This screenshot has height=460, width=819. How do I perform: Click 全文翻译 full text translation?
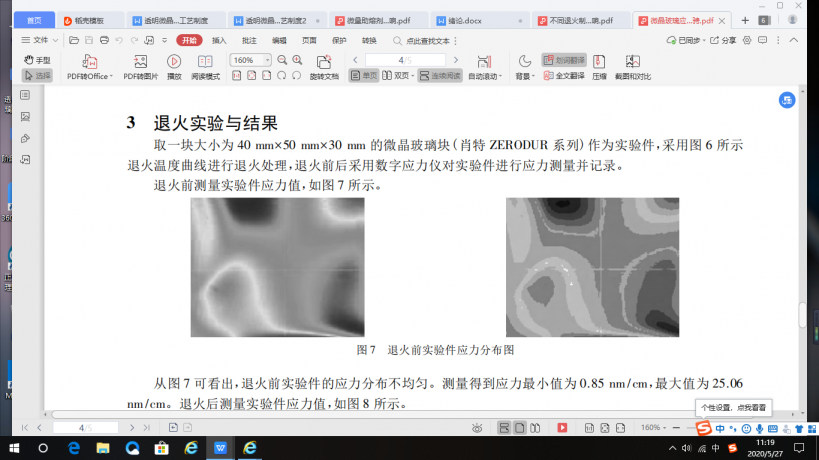pyautogui.click(x=564, y=76)
